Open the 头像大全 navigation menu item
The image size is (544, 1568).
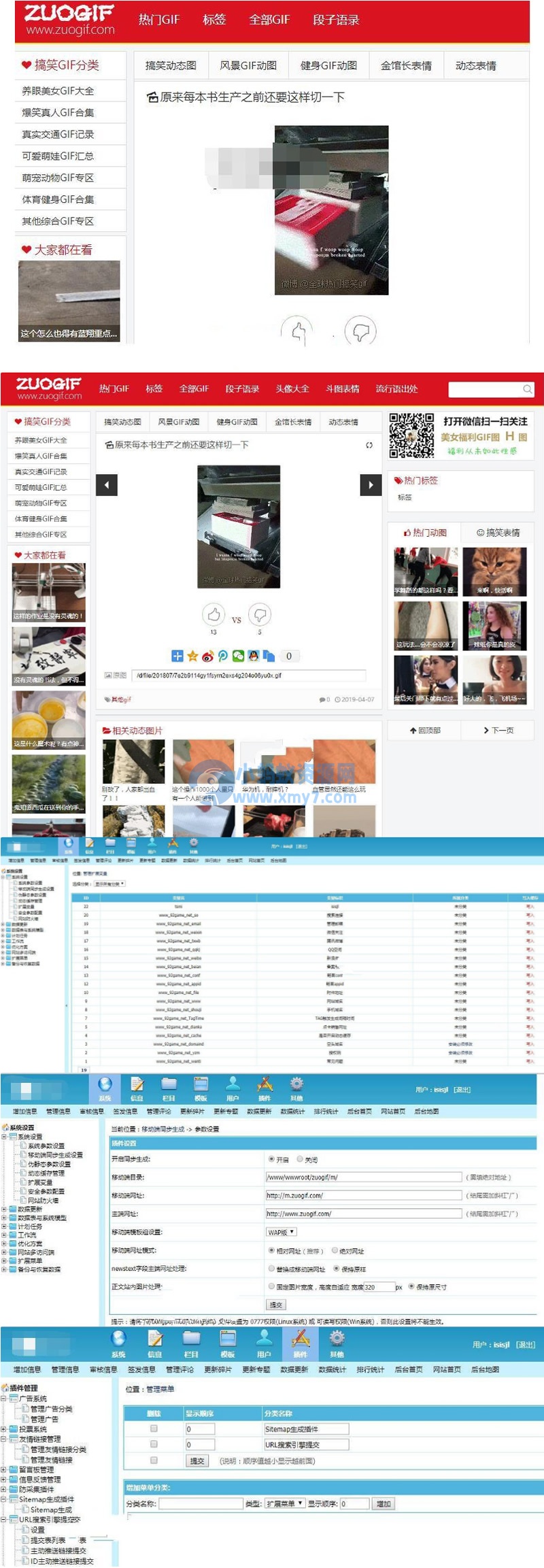(292, 389)
